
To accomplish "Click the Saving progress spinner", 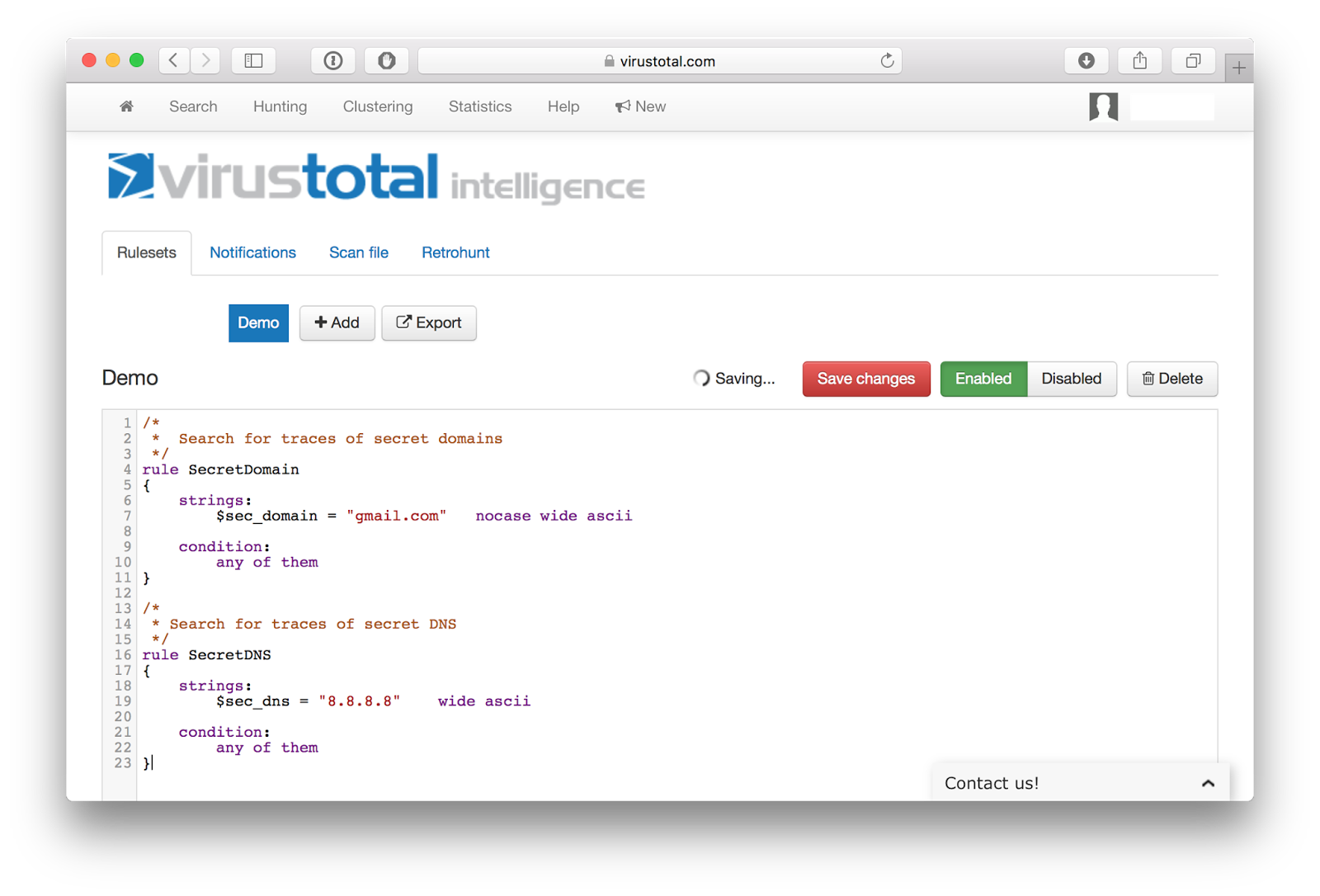I will pos(700,378).
